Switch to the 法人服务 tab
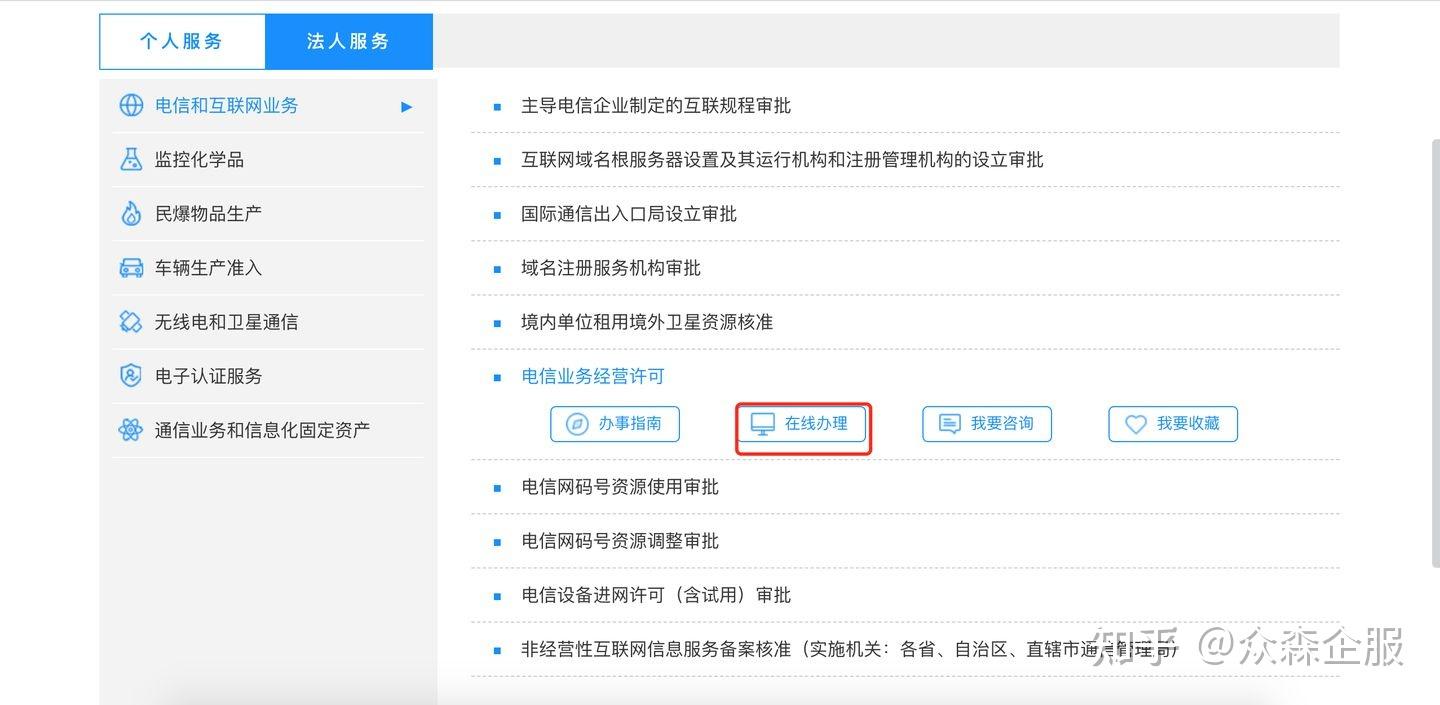This screenshot has height=705, width=1440. coord(348,41)
